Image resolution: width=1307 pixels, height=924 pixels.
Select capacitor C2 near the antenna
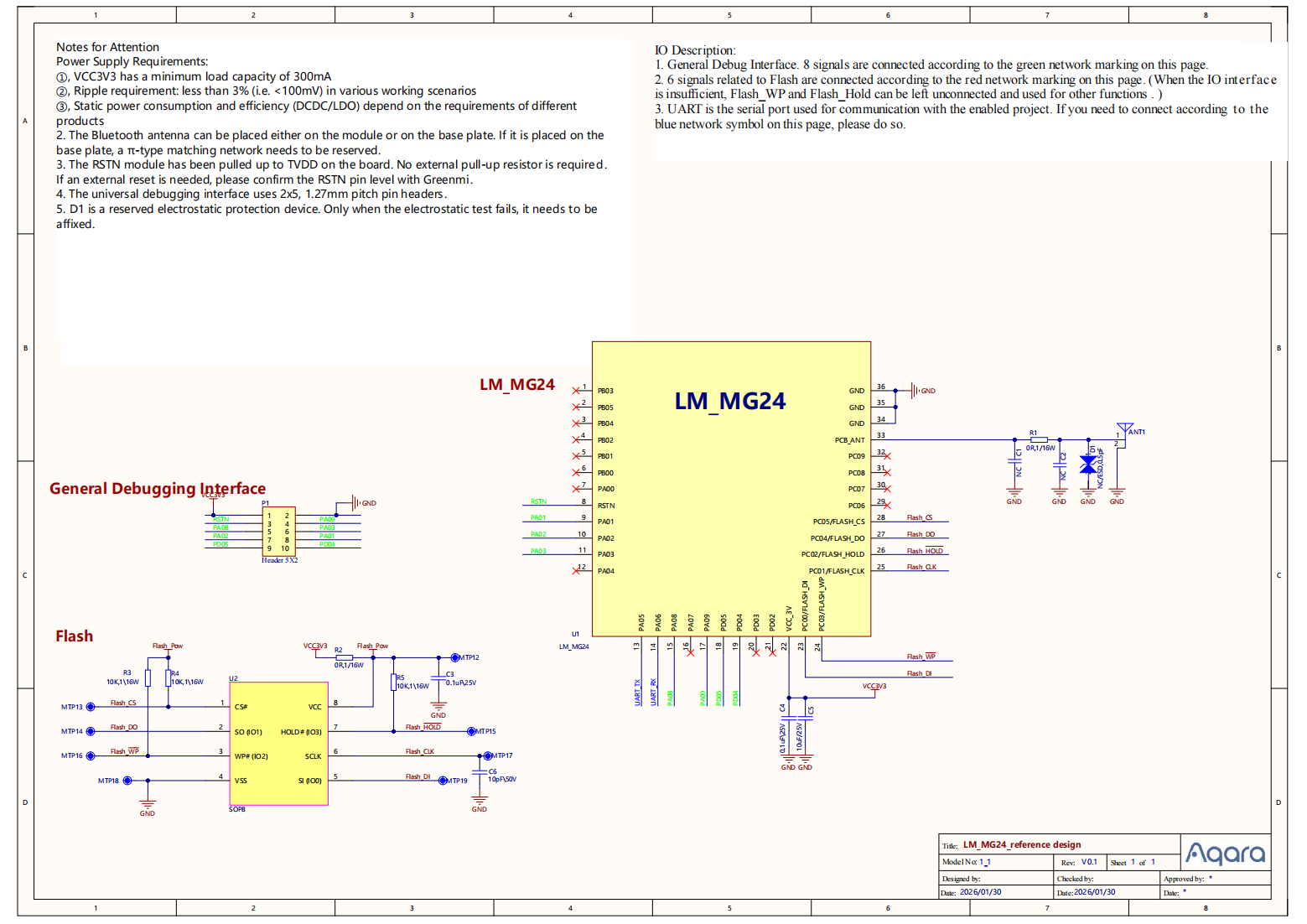1059,465
